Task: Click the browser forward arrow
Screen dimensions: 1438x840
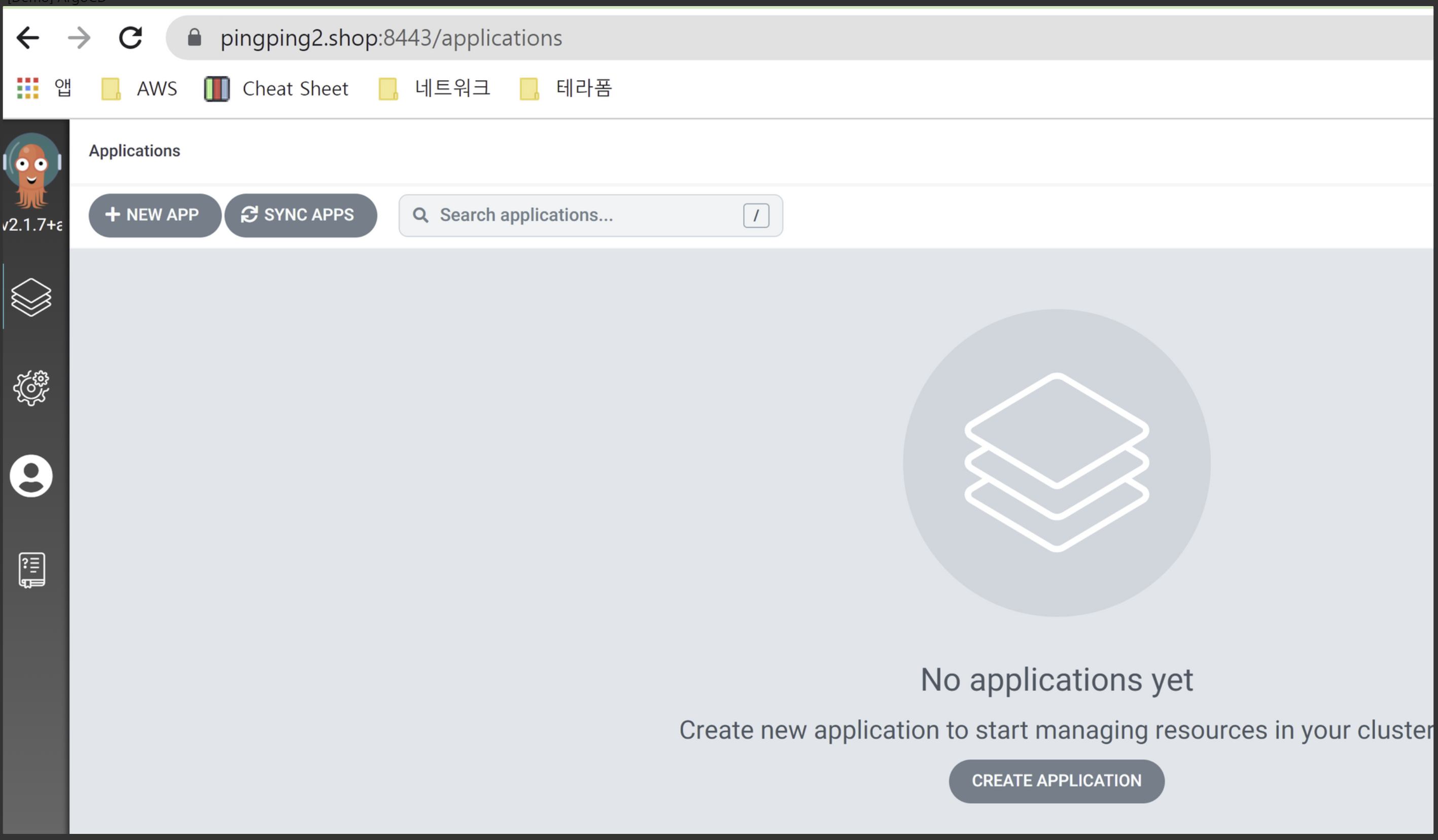Action: (79, 38)
